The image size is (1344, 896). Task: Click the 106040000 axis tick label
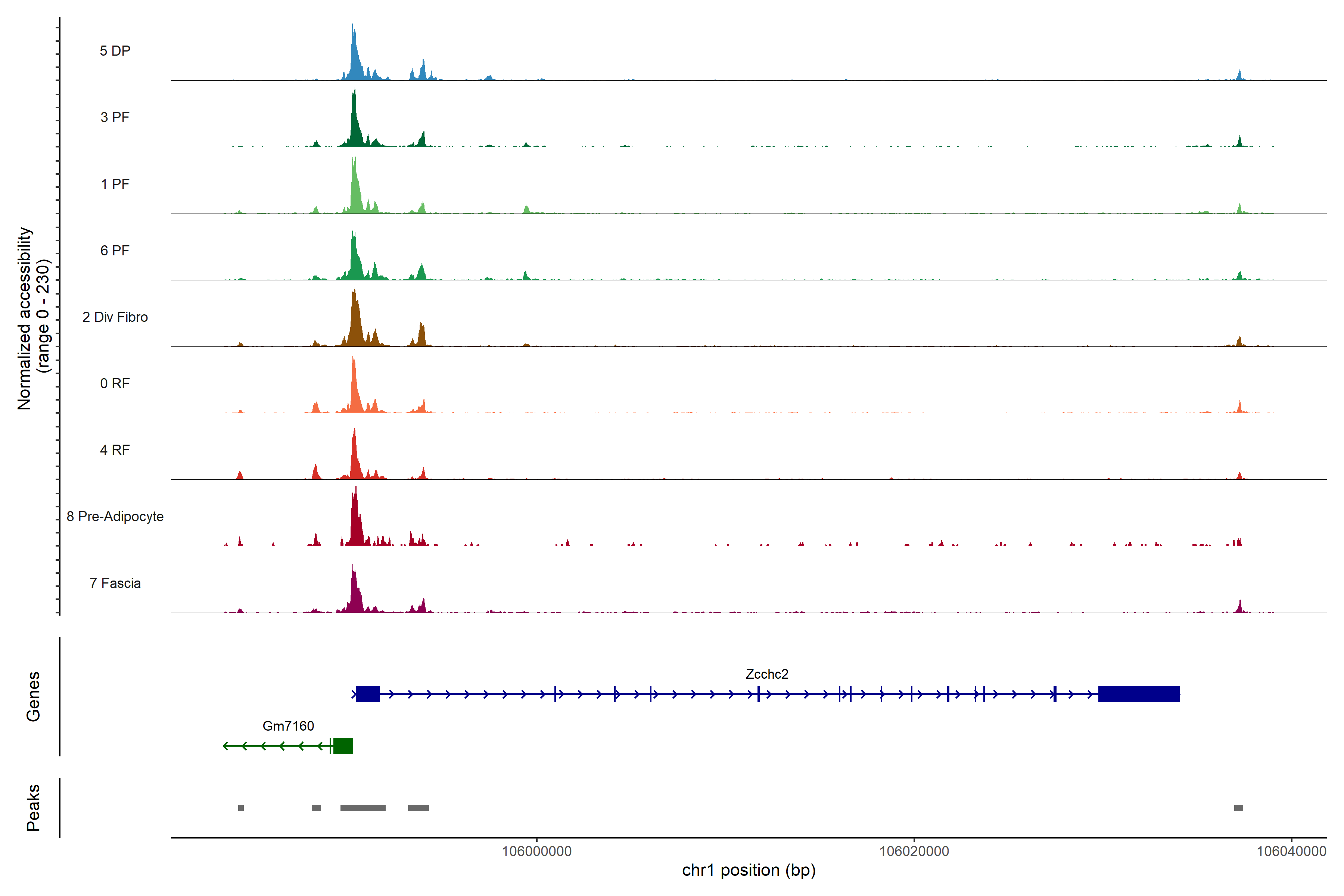point(1291,852)
